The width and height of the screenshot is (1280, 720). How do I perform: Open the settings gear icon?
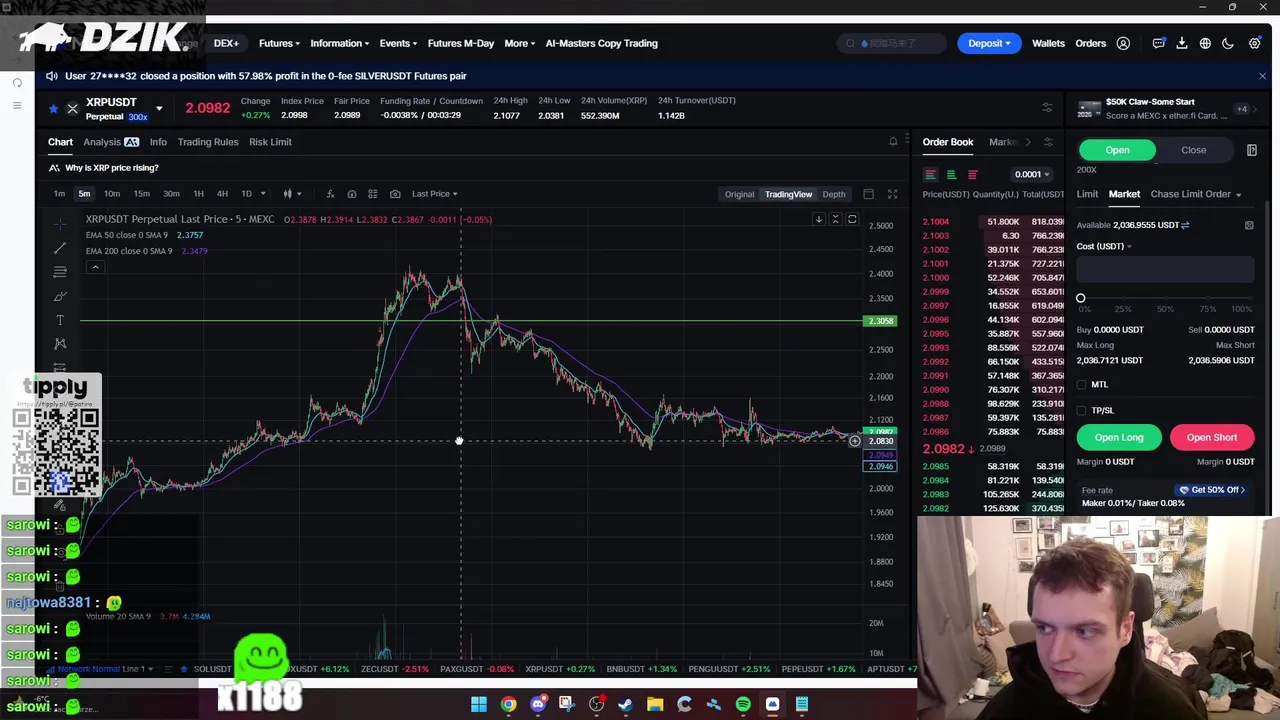1254,43
